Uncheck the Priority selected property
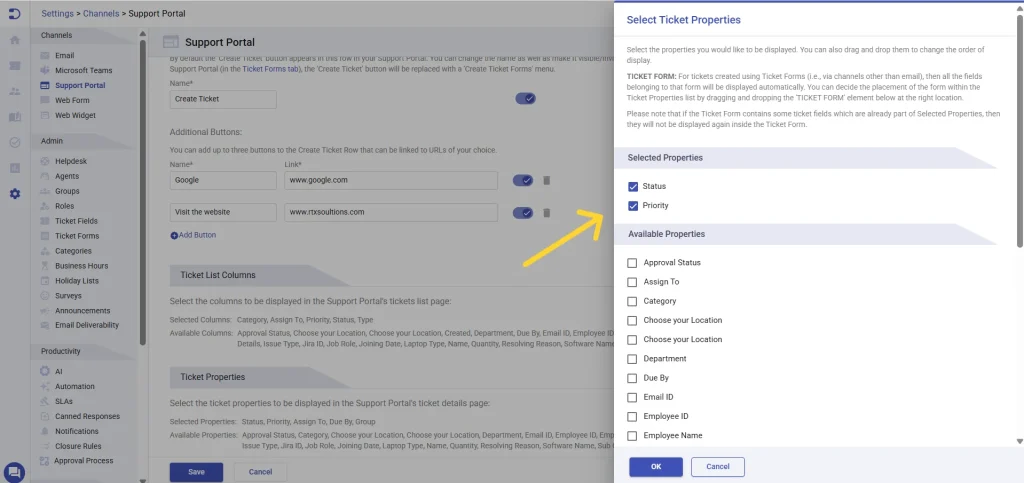1024x483 pixels. 633,206
